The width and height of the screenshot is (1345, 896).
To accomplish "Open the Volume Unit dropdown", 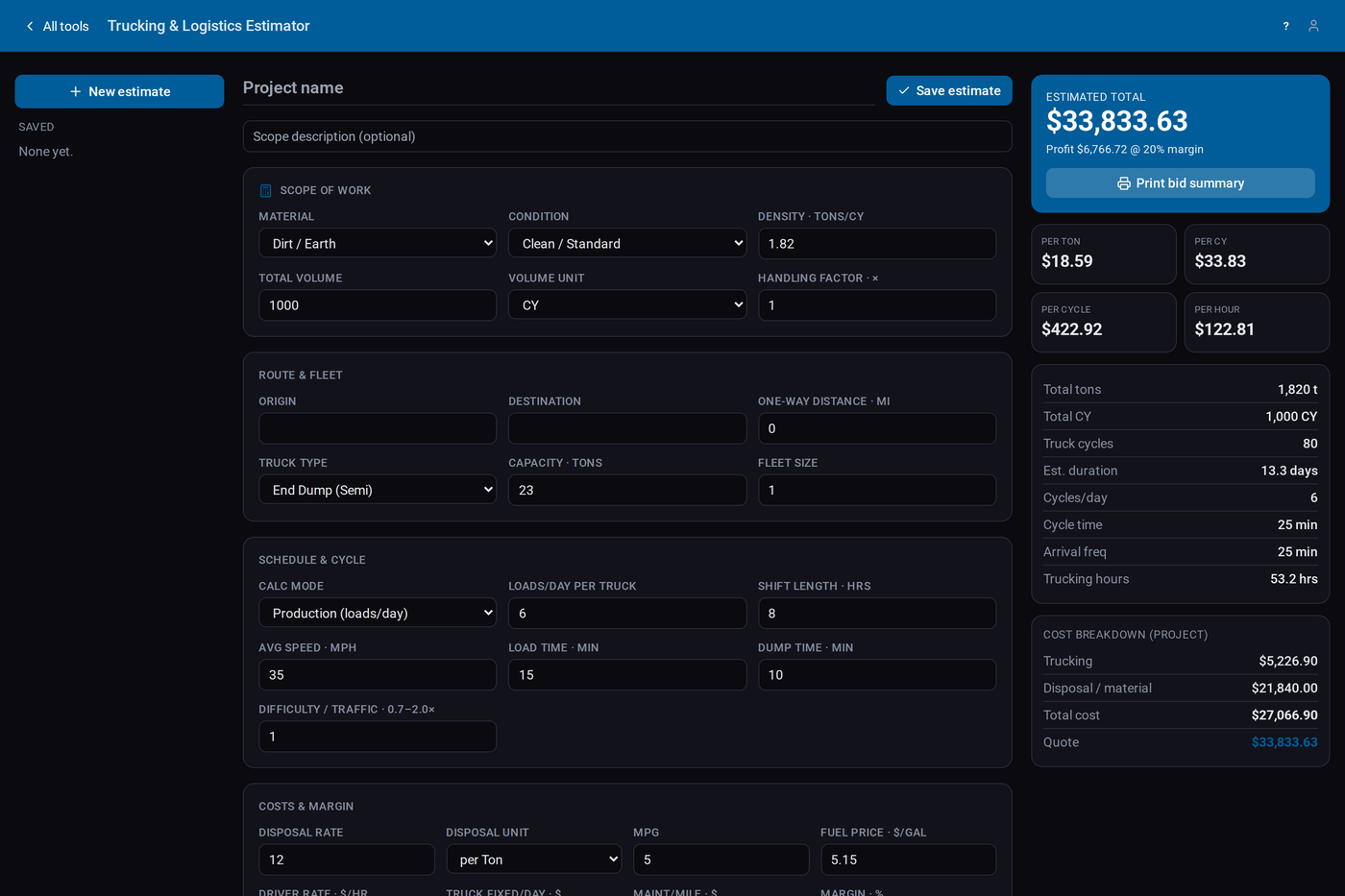I will tap(627, 305).
